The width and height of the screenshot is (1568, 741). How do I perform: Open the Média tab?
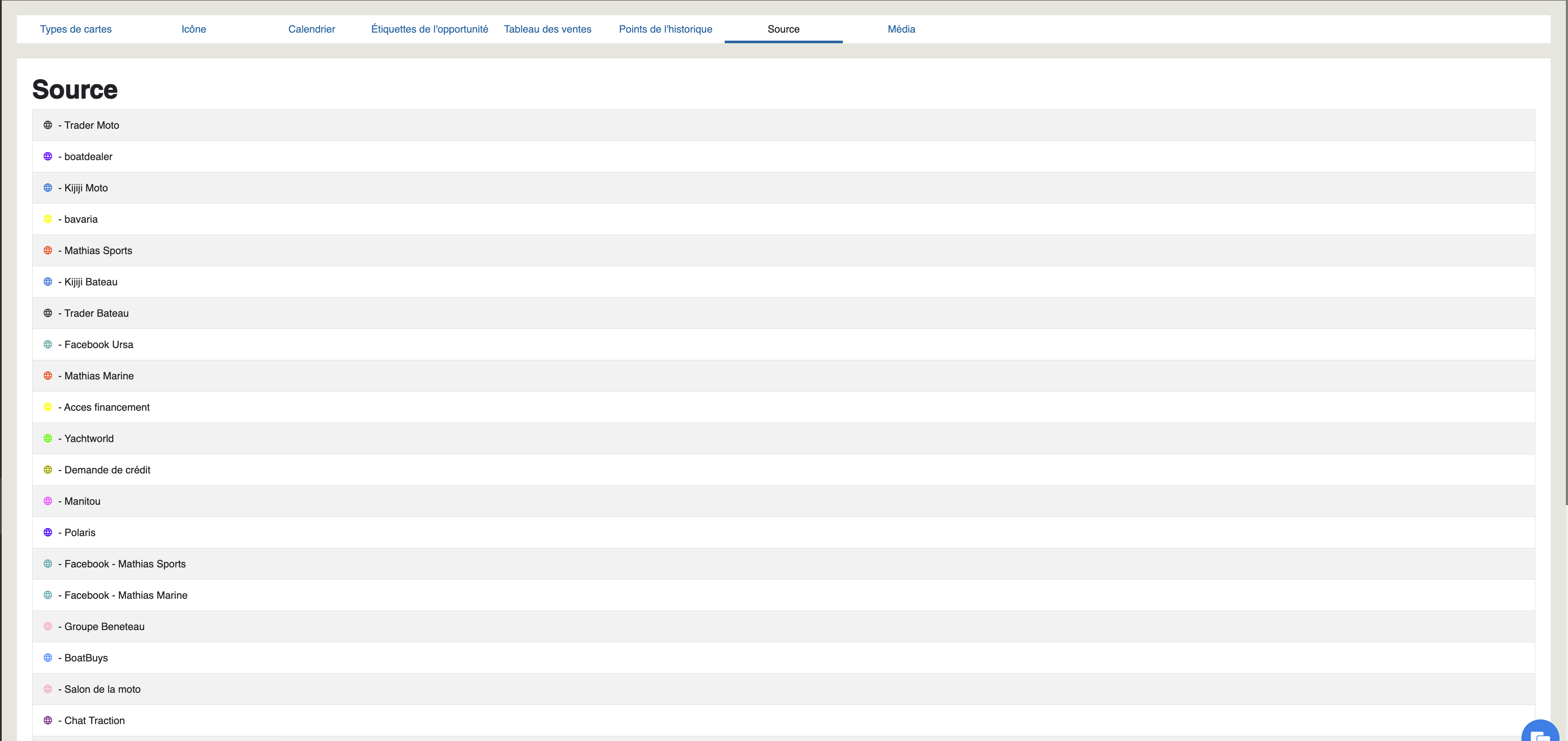[901, 29]
